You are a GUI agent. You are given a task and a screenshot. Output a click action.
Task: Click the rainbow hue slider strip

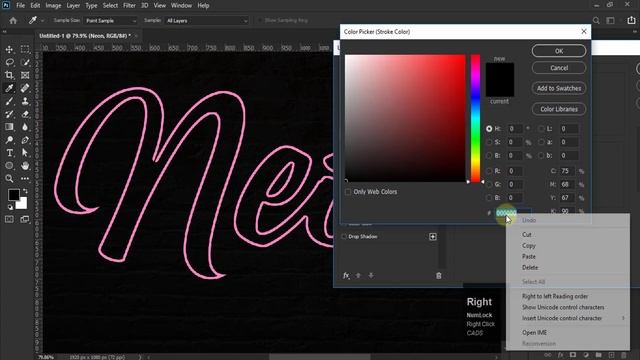pos(476,118)
